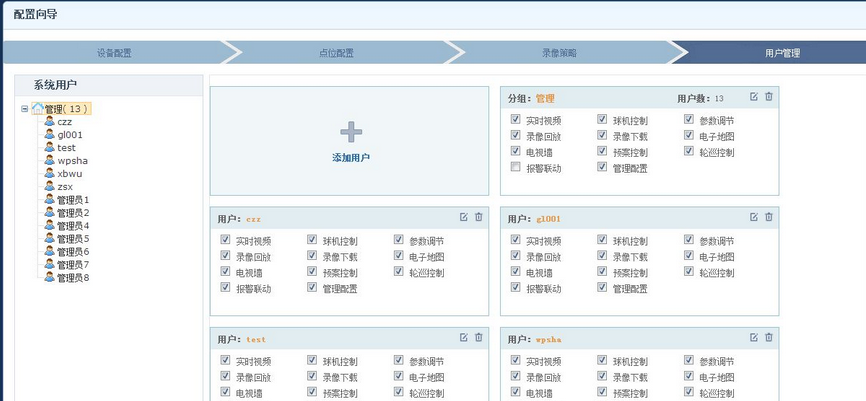The width and height of the screenshot is (866, 401).
Task: Select 管理员5 in the user tree
Action: tap(72, 239)
